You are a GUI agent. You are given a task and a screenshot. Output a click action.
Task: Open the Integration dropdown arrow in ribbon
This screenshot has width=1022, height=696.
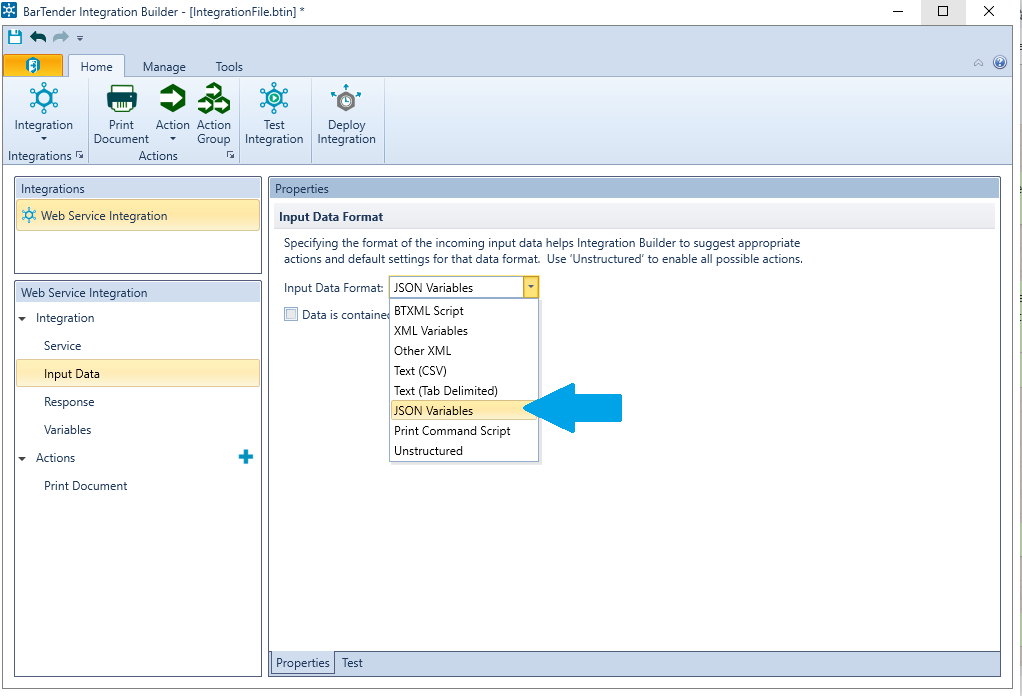(44, 139)
